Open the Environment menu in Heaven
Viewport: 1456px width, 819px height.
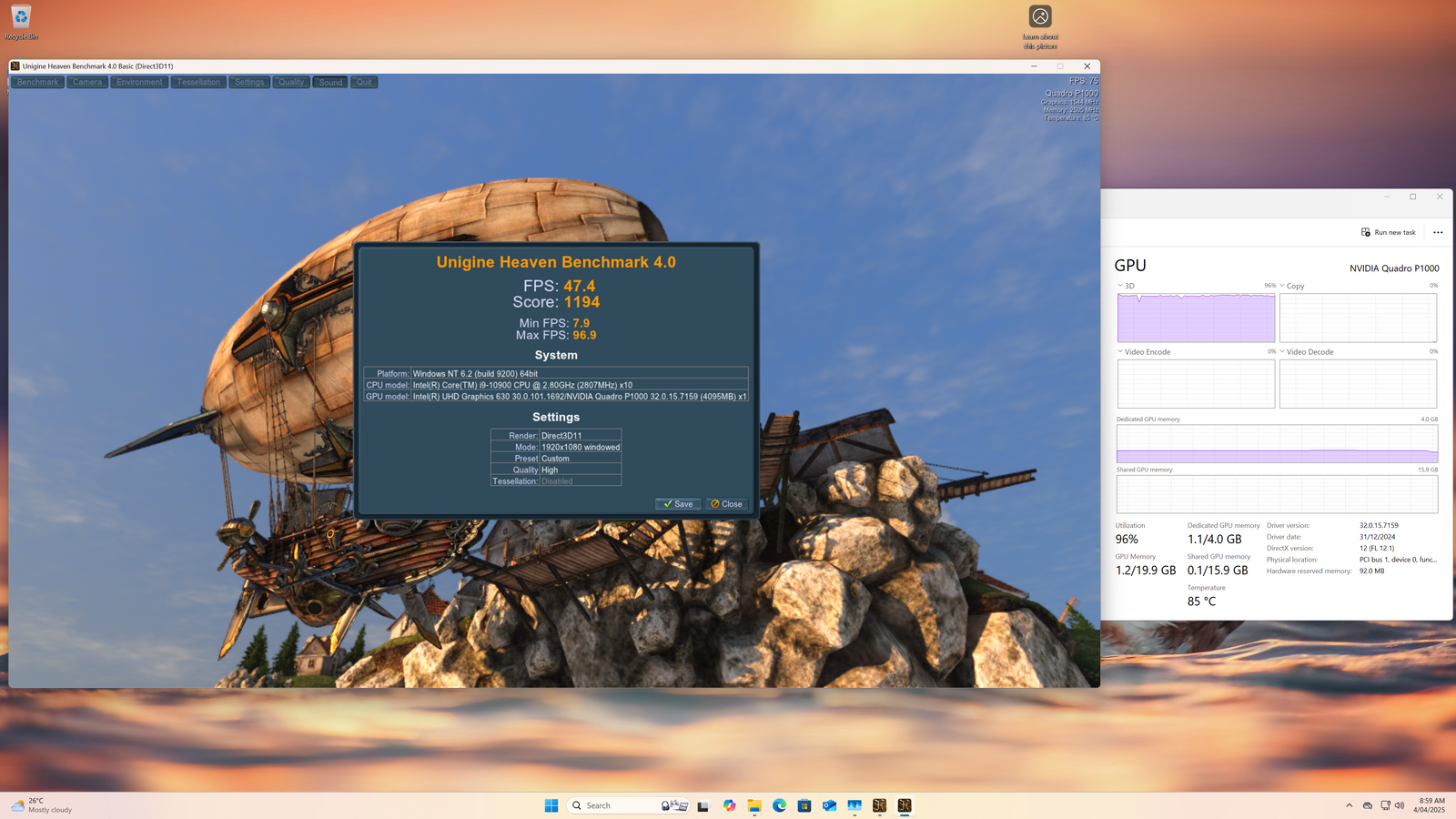click(x=139, y=82)
